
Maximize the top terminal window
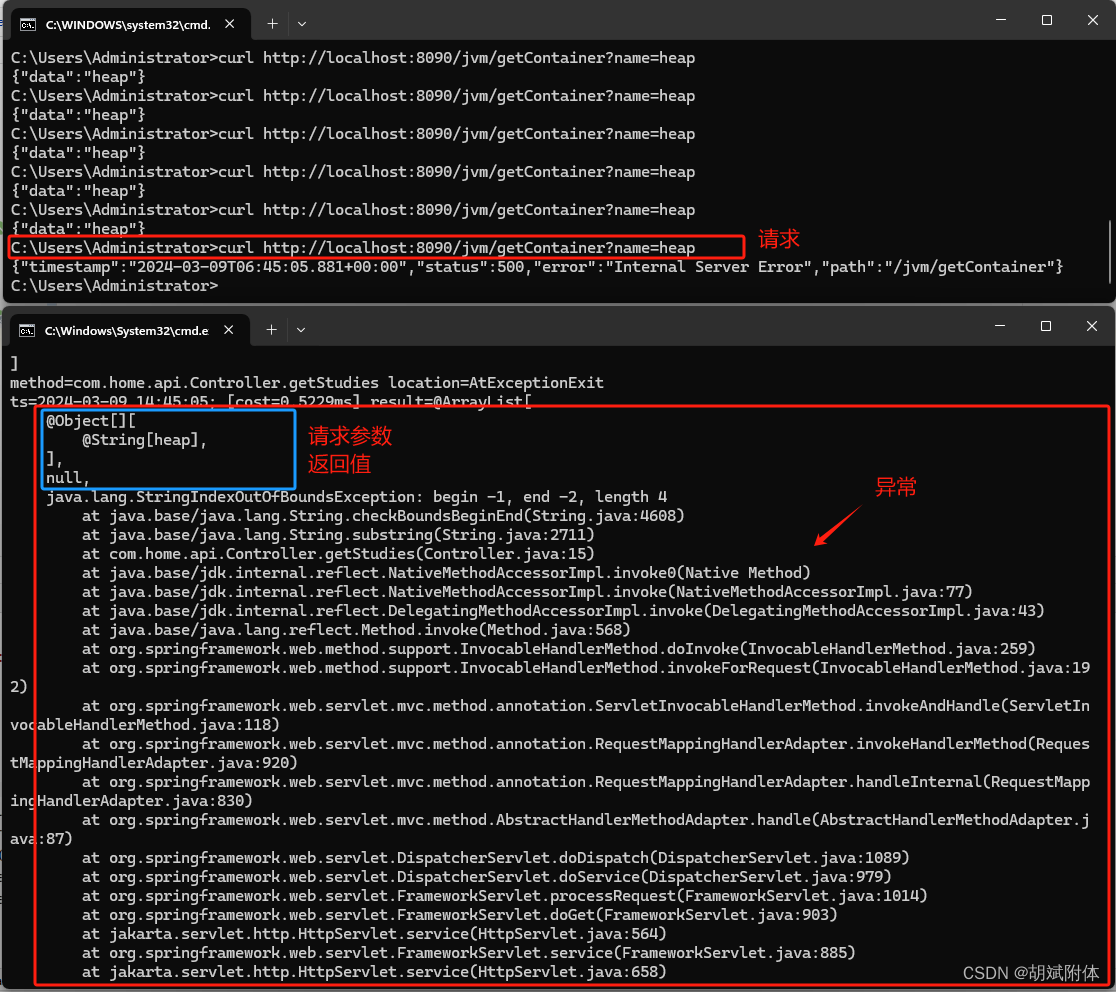coord(1046,21)
